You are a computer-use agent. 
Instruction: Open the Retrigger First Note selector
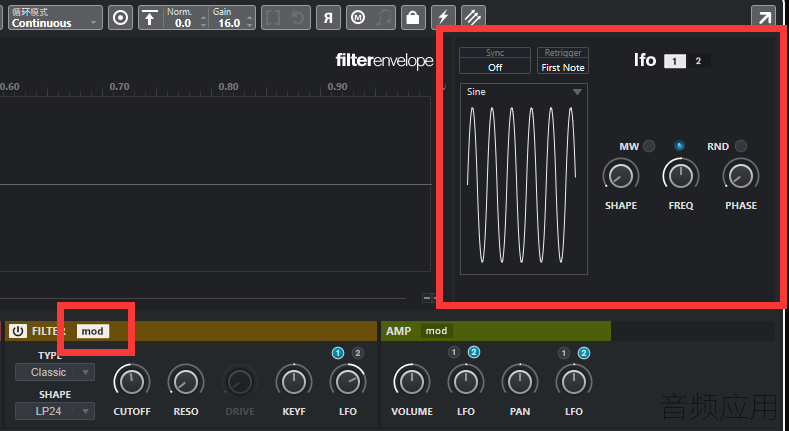(x=563, y=60)
